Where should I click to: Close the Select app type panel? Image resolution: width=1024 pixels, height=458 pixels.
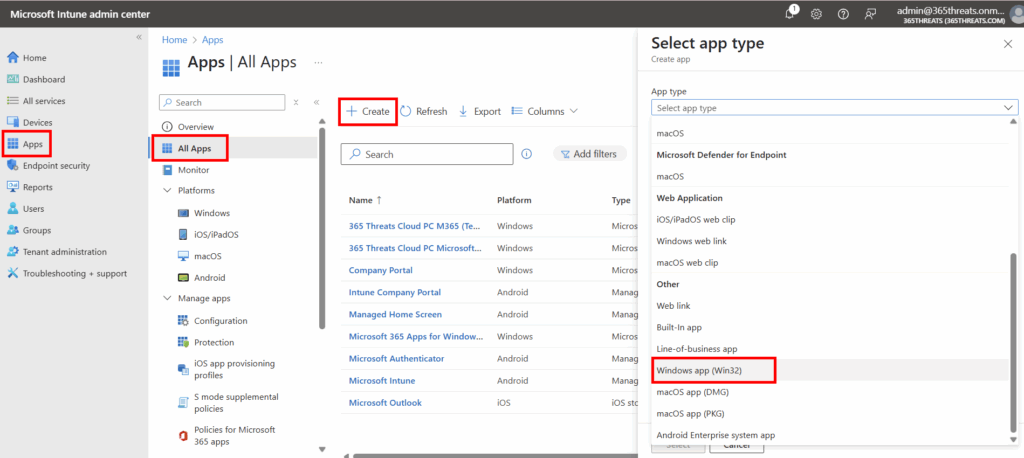(1008, 44)
